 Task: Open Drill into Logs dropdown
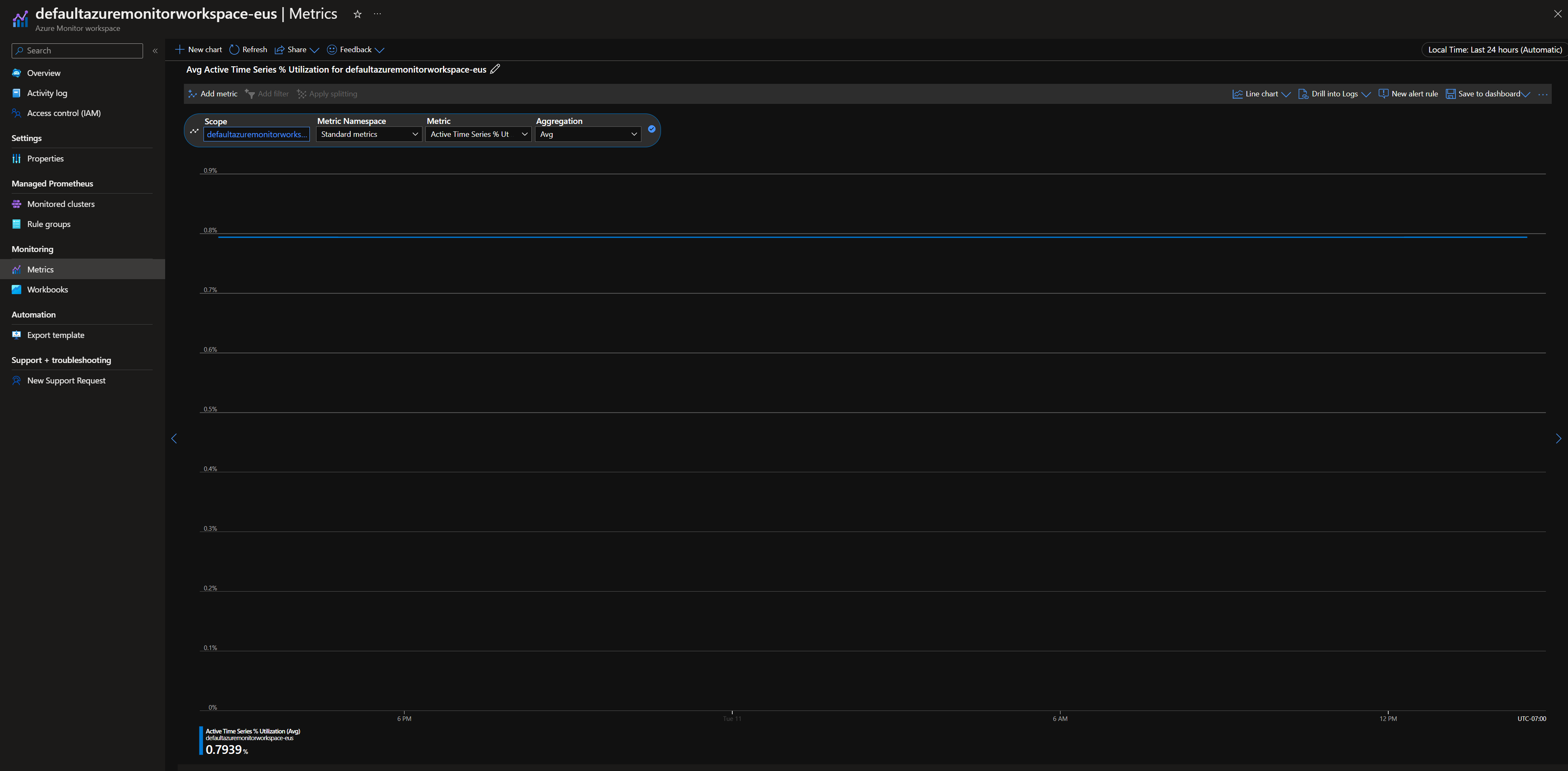(x=1334, y=94)
